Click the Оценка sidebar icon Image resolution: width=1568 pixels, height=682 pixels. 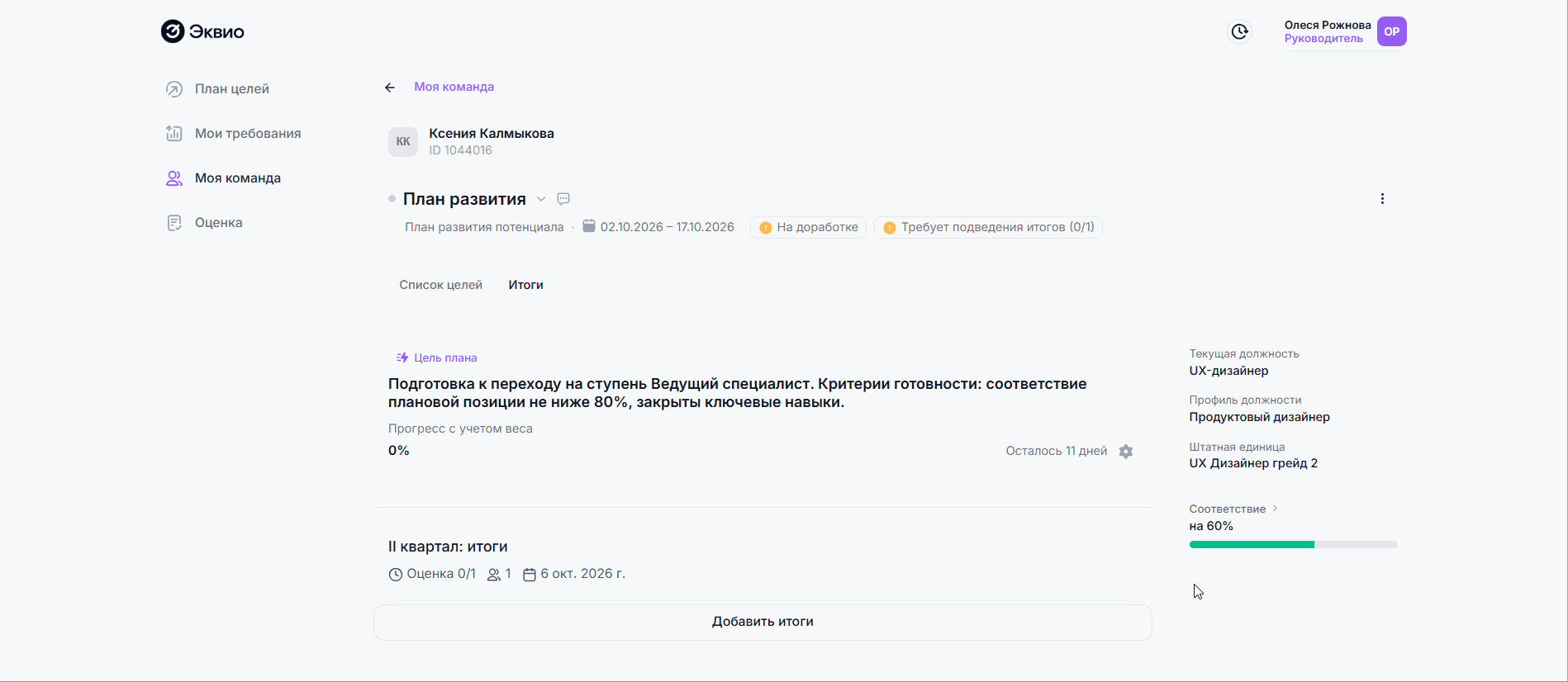(x=174, y=223)
